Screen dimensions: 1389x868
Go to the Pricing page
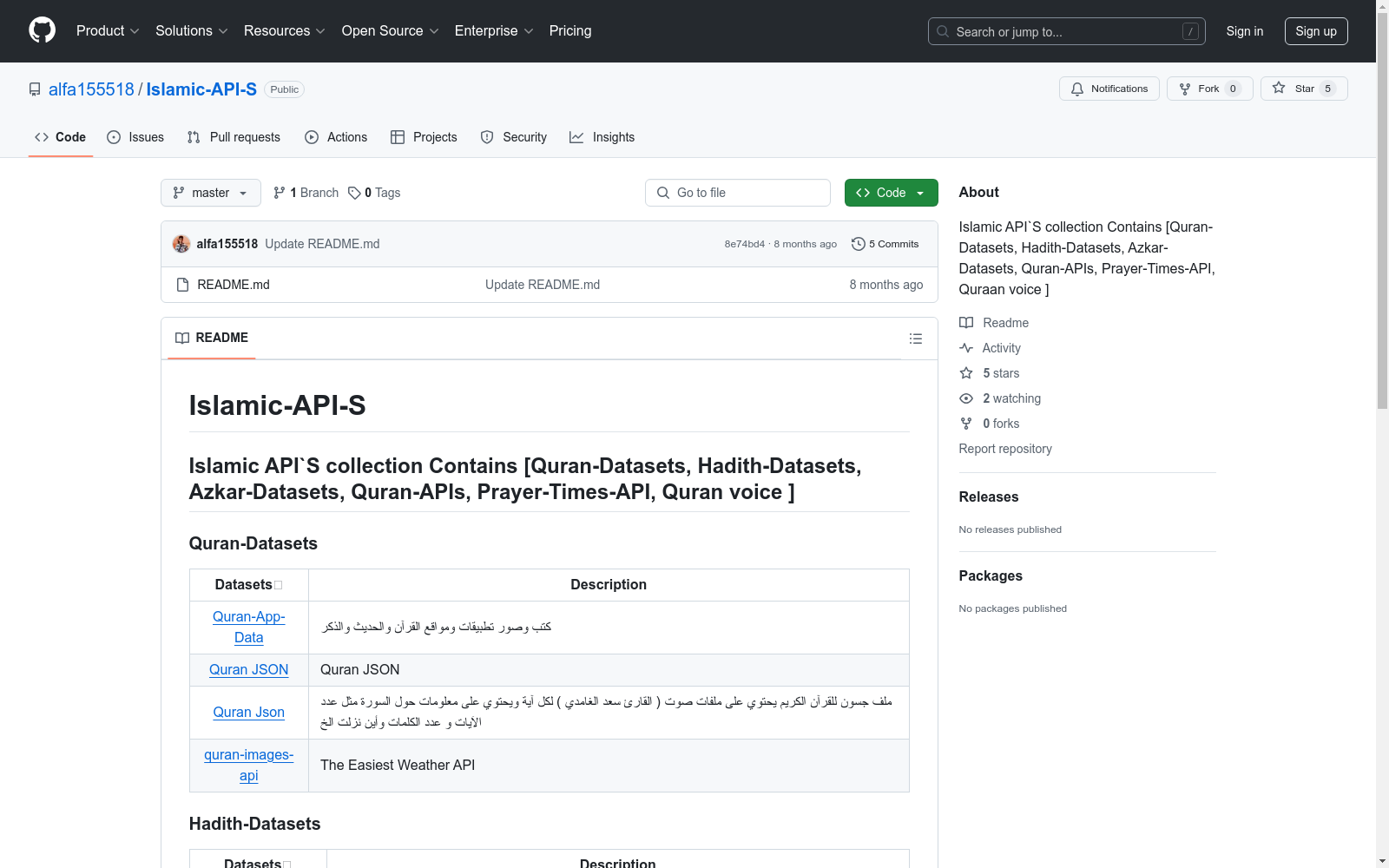(570, 31)
